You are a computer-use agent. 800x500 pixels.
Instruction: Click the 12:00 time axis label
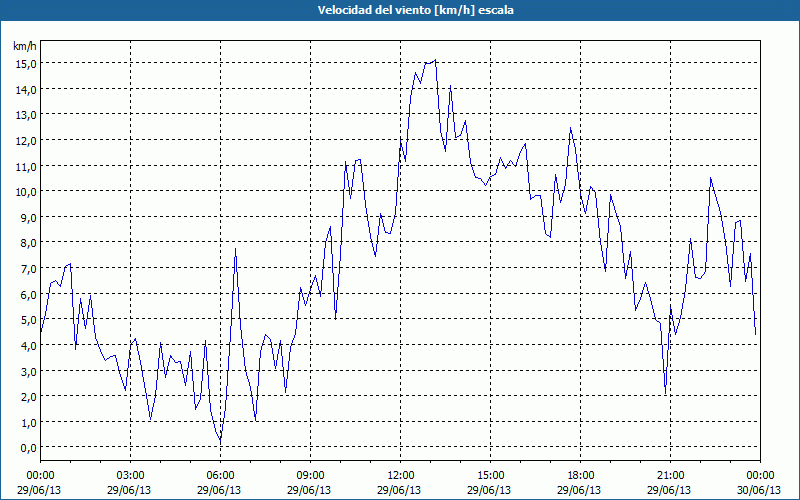tap(401, 476)
